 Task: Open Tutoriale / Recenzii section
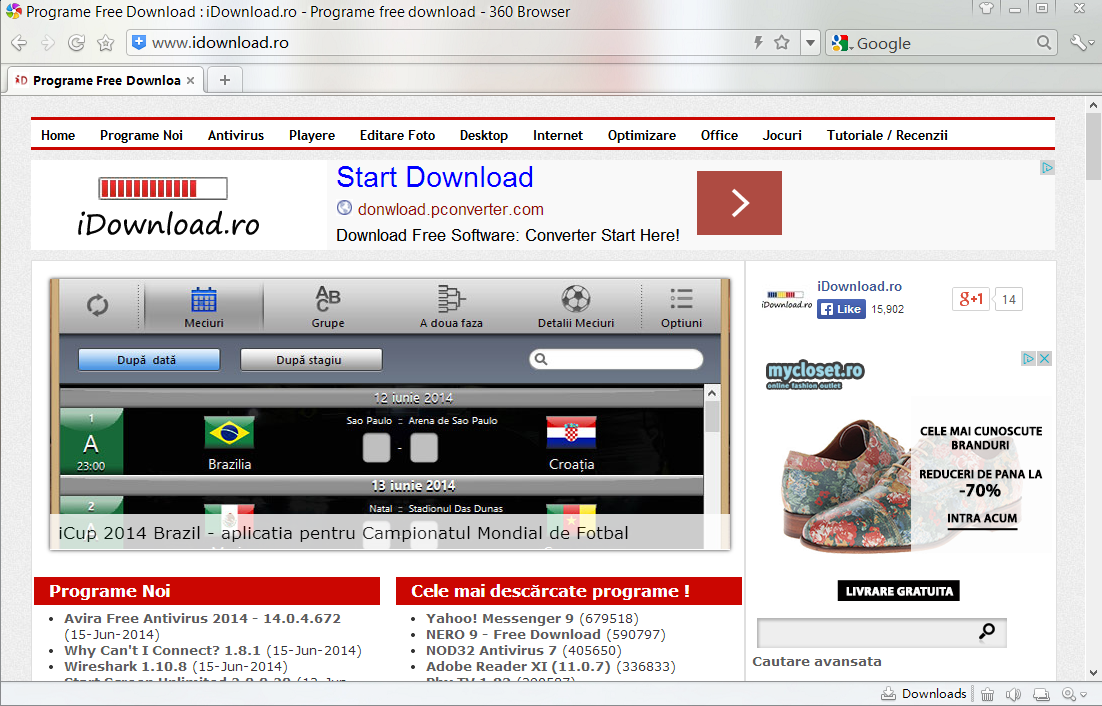887,135
